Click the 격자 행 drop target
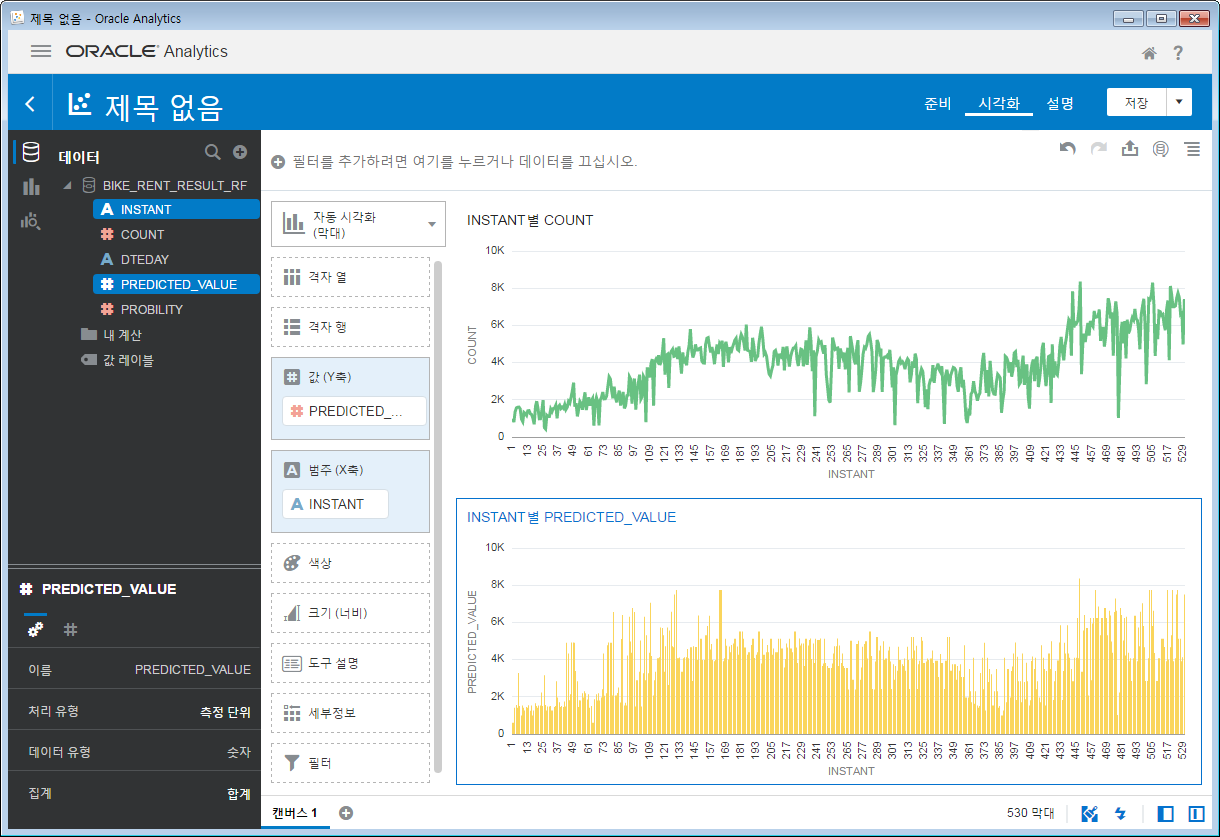The image size is (1220, 837). click(350, 327)
